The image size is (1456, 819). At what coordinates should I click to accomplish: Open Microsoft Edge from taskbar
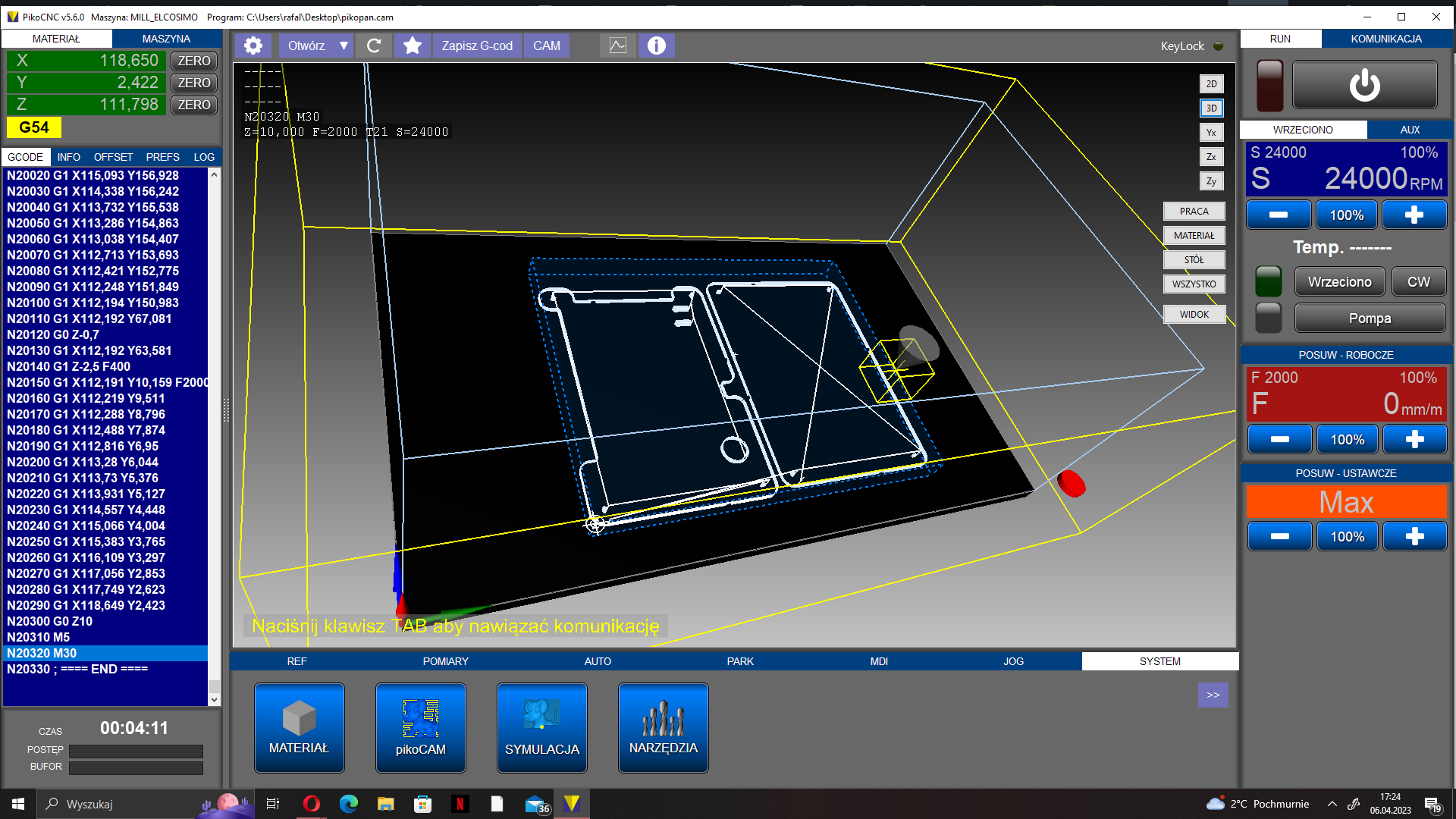pos(348,804)
